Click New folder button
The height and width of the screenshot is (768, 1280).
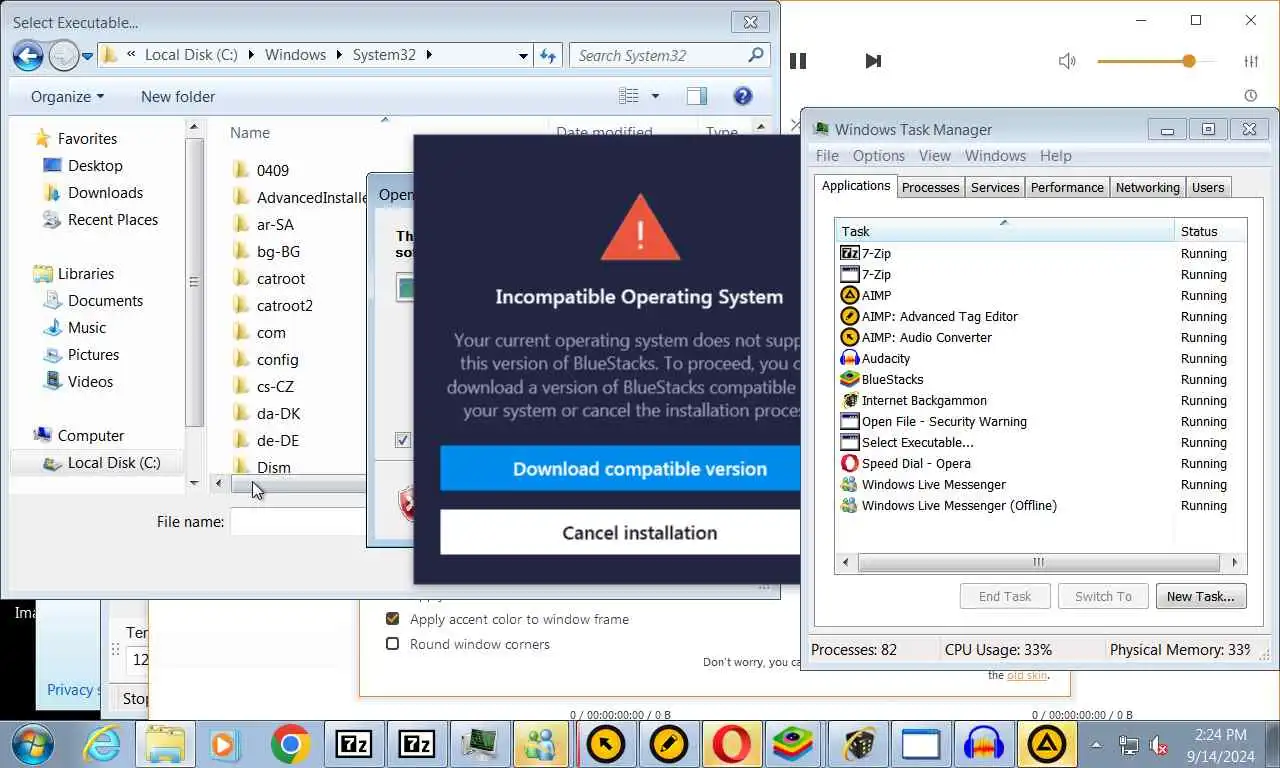coord(178,97)
